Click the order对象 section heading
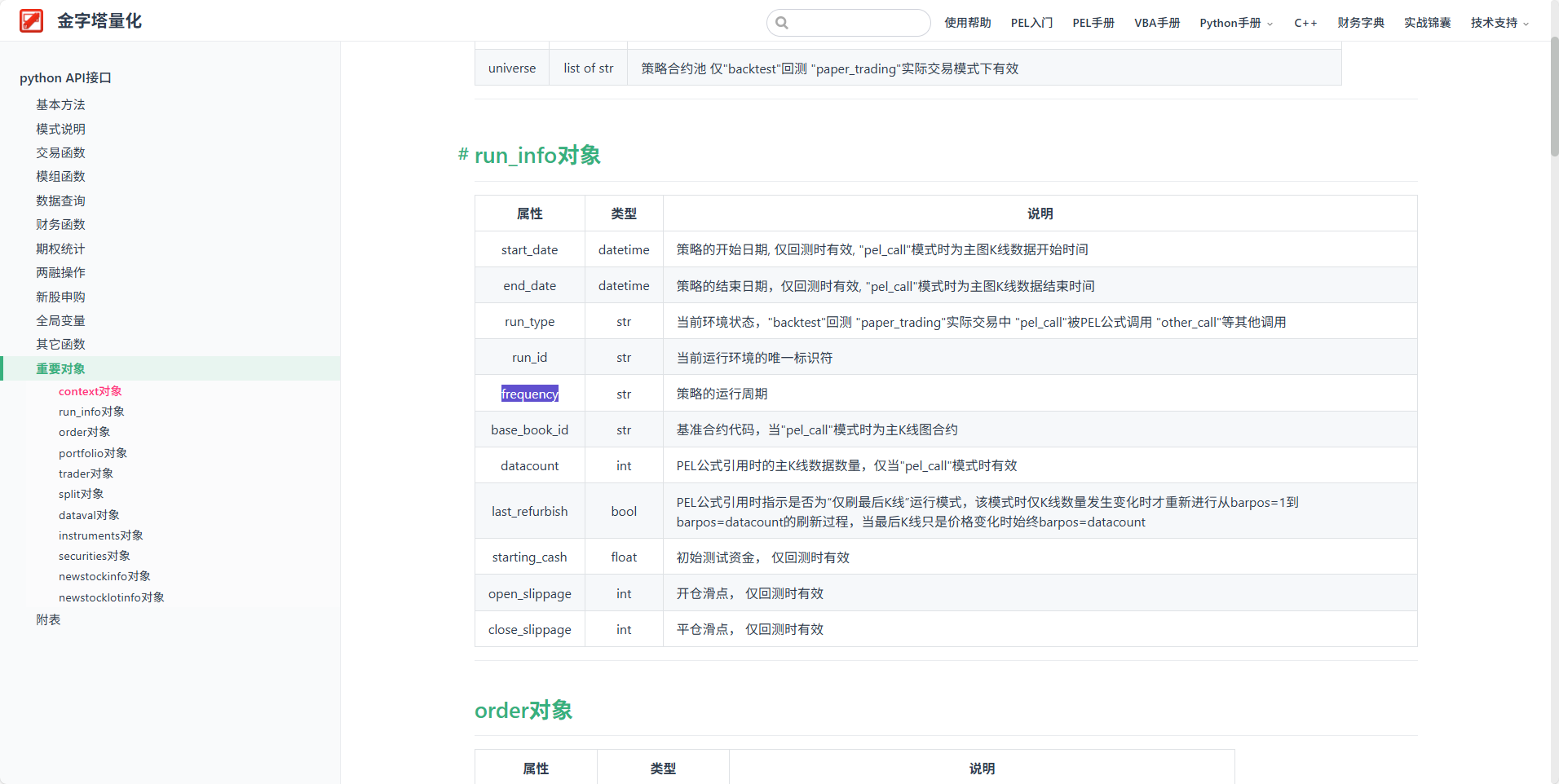Image resolution: width=1559 pixels, height=784 pixels. tap(523, 711)
